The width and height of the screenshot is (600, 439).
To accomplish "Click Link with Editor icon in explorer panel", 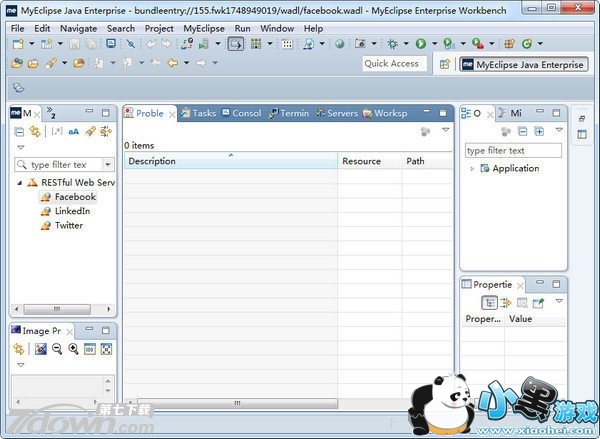I will pos(35,131).
